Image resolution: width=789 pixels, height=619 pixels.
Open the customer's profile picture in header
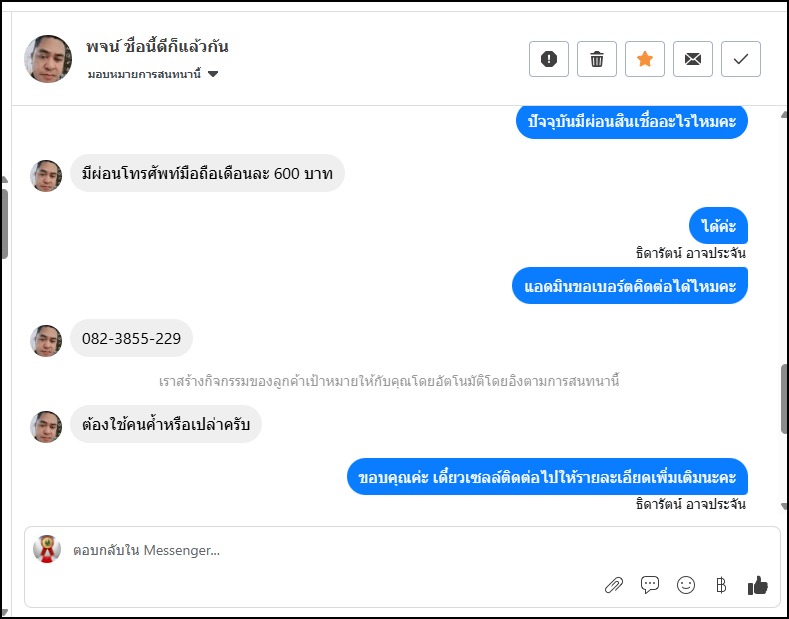48,59
